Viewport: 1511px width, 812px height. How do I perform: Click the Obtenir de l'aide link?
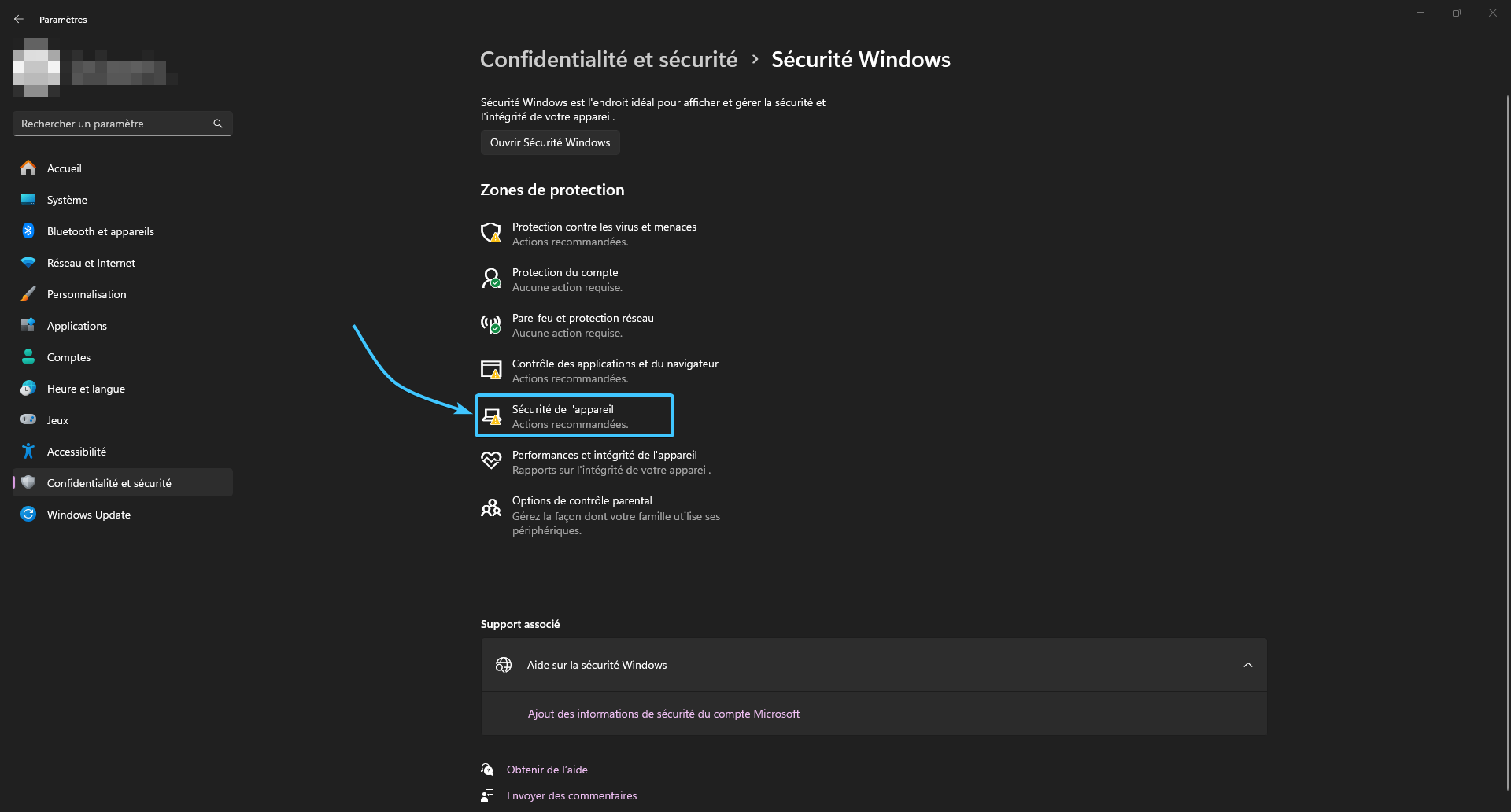coord(547,770)
